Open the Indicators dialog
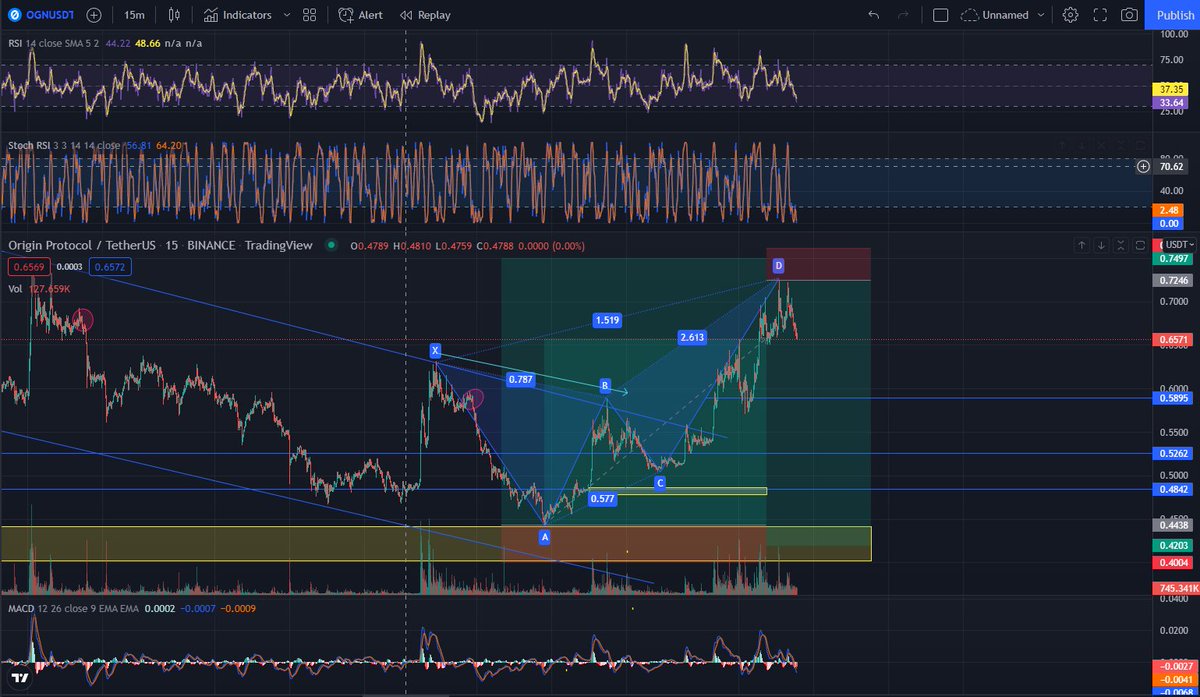Screen dimensions: 1200x697 (x=236, y=15)
